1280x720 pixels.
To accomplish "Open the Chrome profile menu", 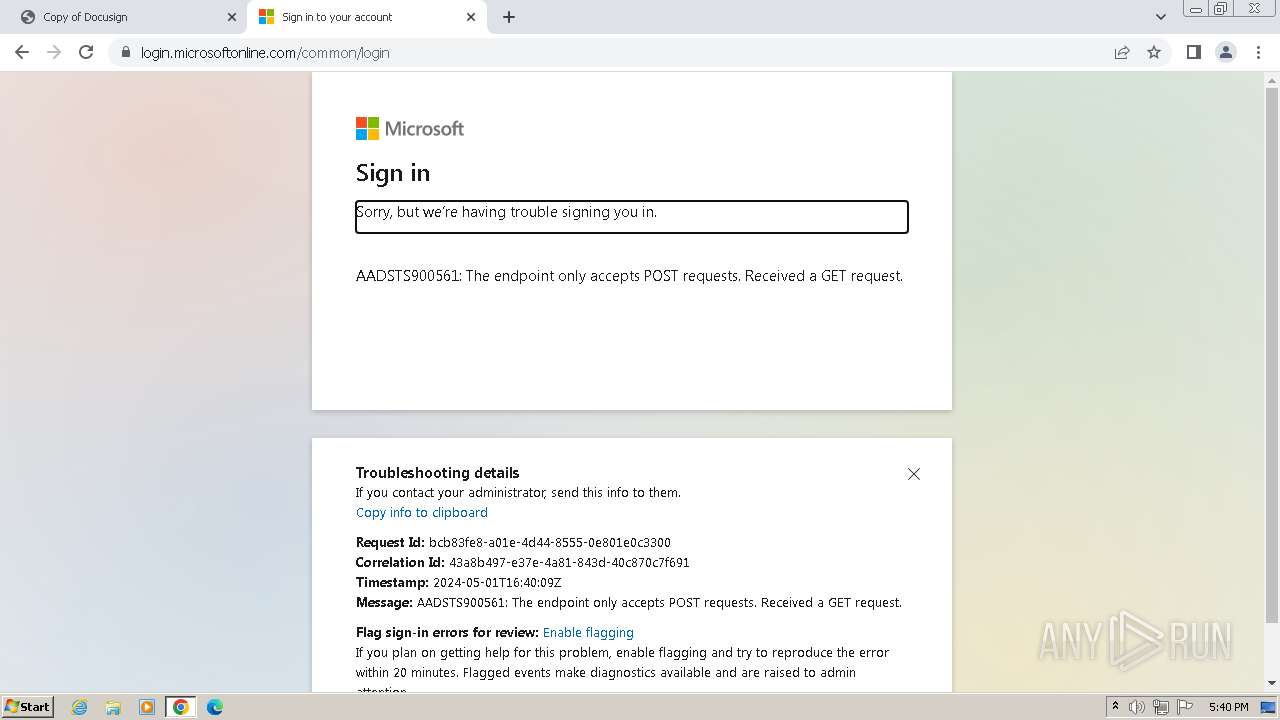I will [x=1226, y=52].
